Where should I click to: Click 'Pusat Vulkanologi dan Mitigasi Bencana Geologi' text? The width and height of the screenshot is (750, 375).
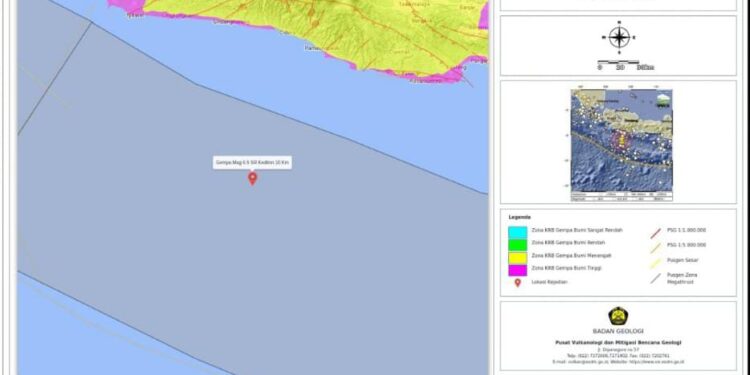618,342
